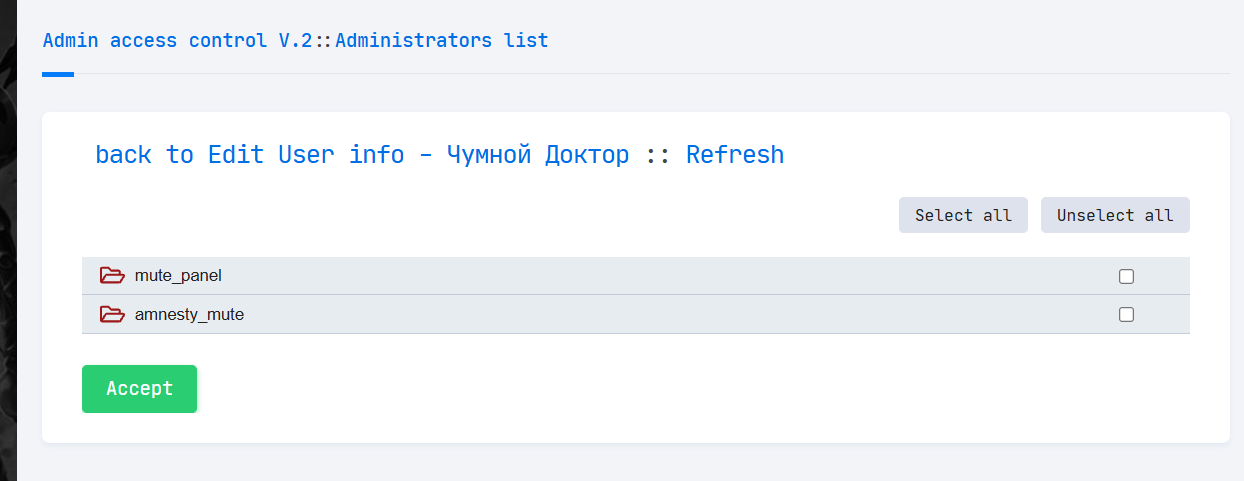The width and height of the screenshot is (1244, 481).
Task: Confirm changes with the green Accept button
Action: coord(139,389)
